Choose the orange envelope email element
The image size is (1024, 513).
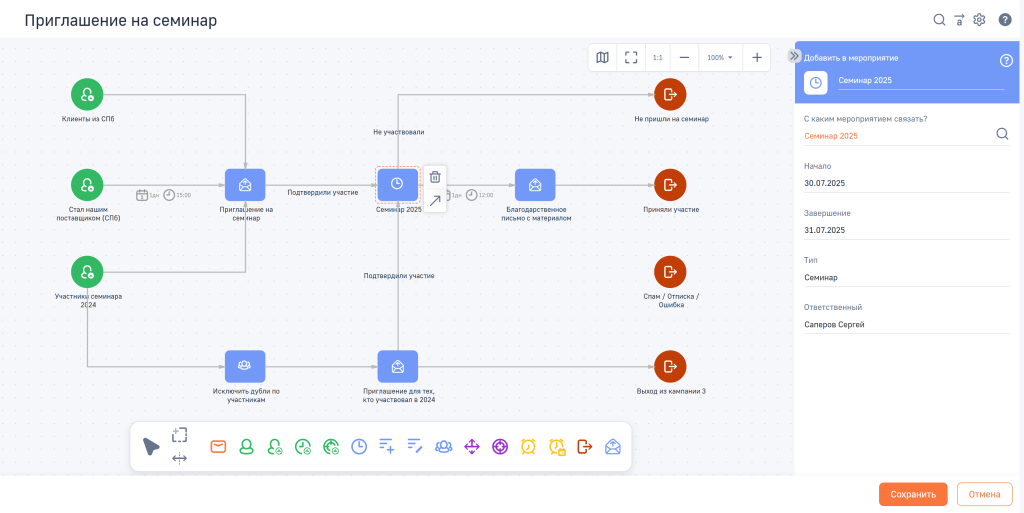tap(218, 446)
